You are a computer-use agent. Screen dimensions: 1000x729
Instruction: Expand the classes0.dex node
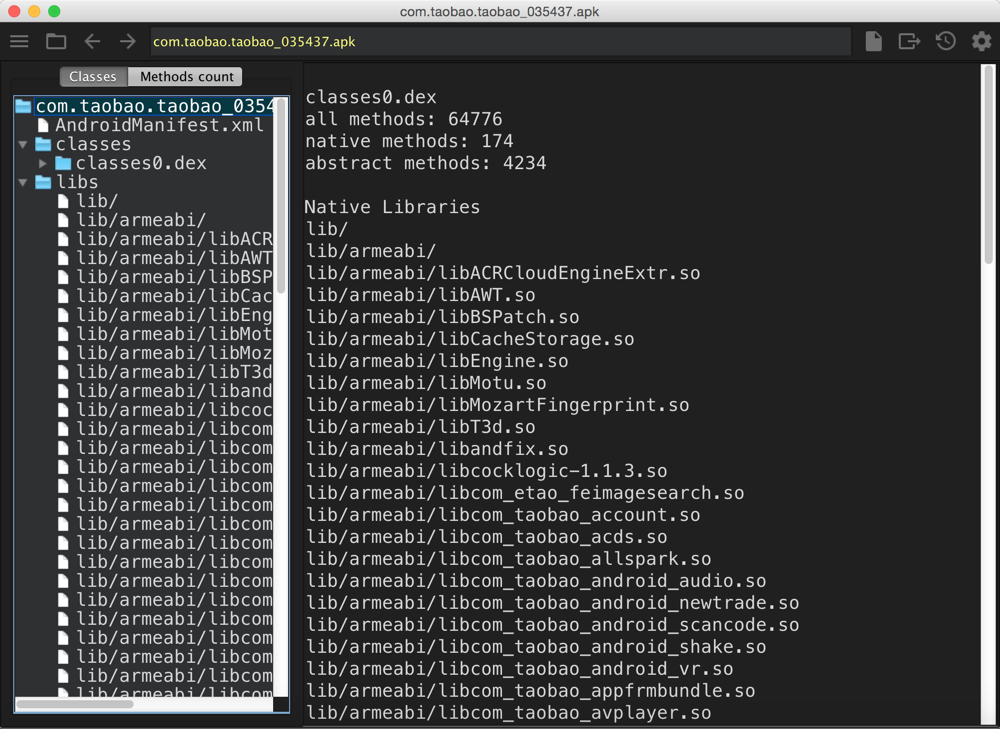point(43,163)
